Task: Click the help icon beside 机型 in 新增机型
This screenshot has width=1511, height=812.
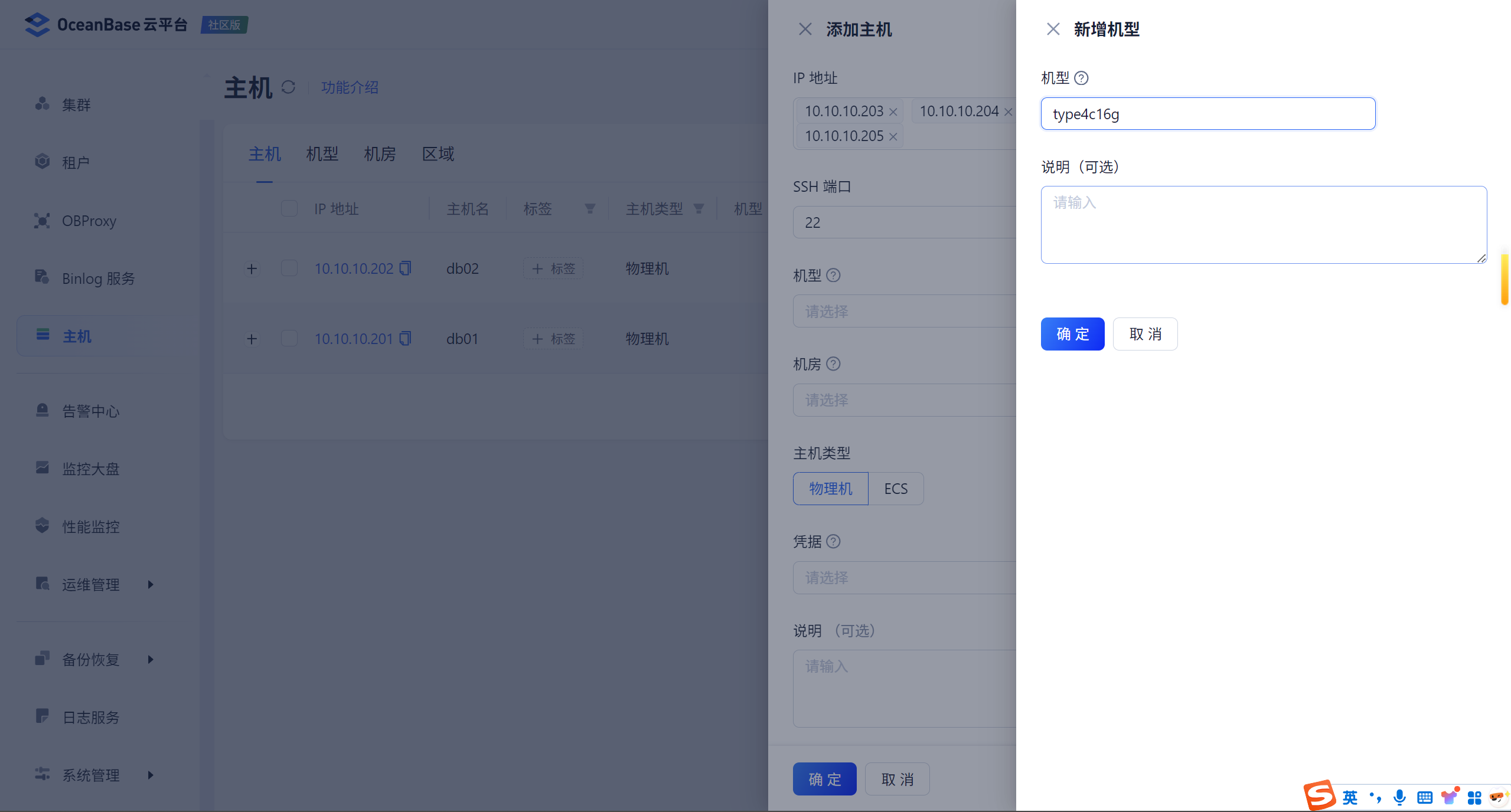Action: (1081, 78)
